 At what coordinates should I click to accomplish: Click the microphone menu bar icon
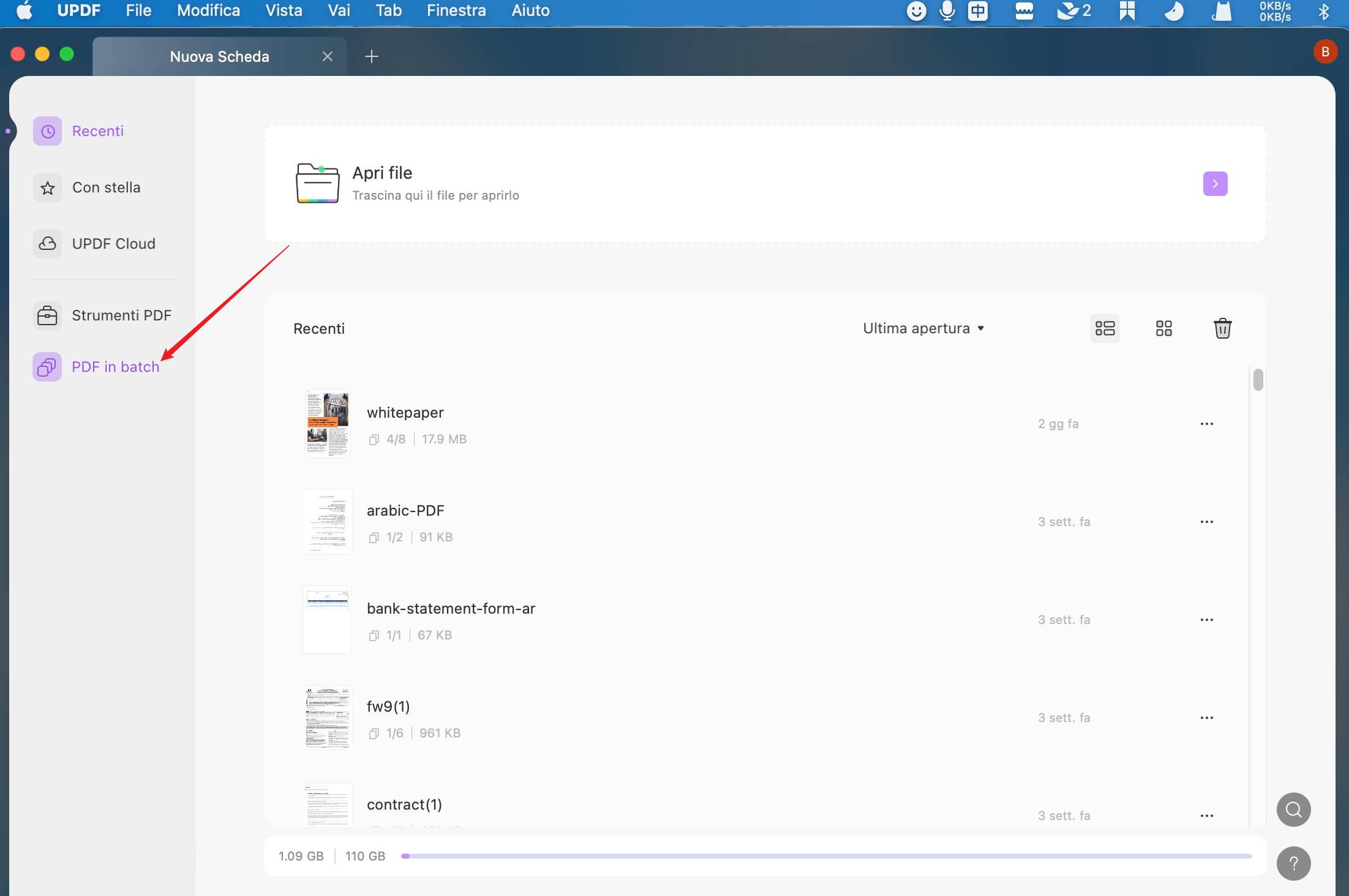point(947,10)
